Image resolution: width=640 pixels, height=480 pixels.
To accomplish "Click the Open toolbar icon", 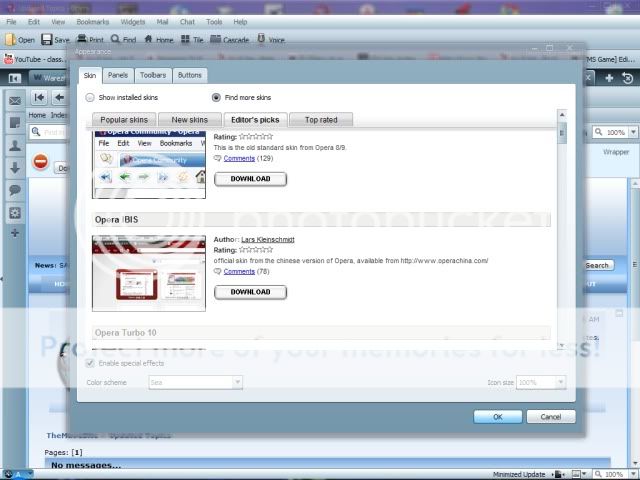I will coord(11,40).
